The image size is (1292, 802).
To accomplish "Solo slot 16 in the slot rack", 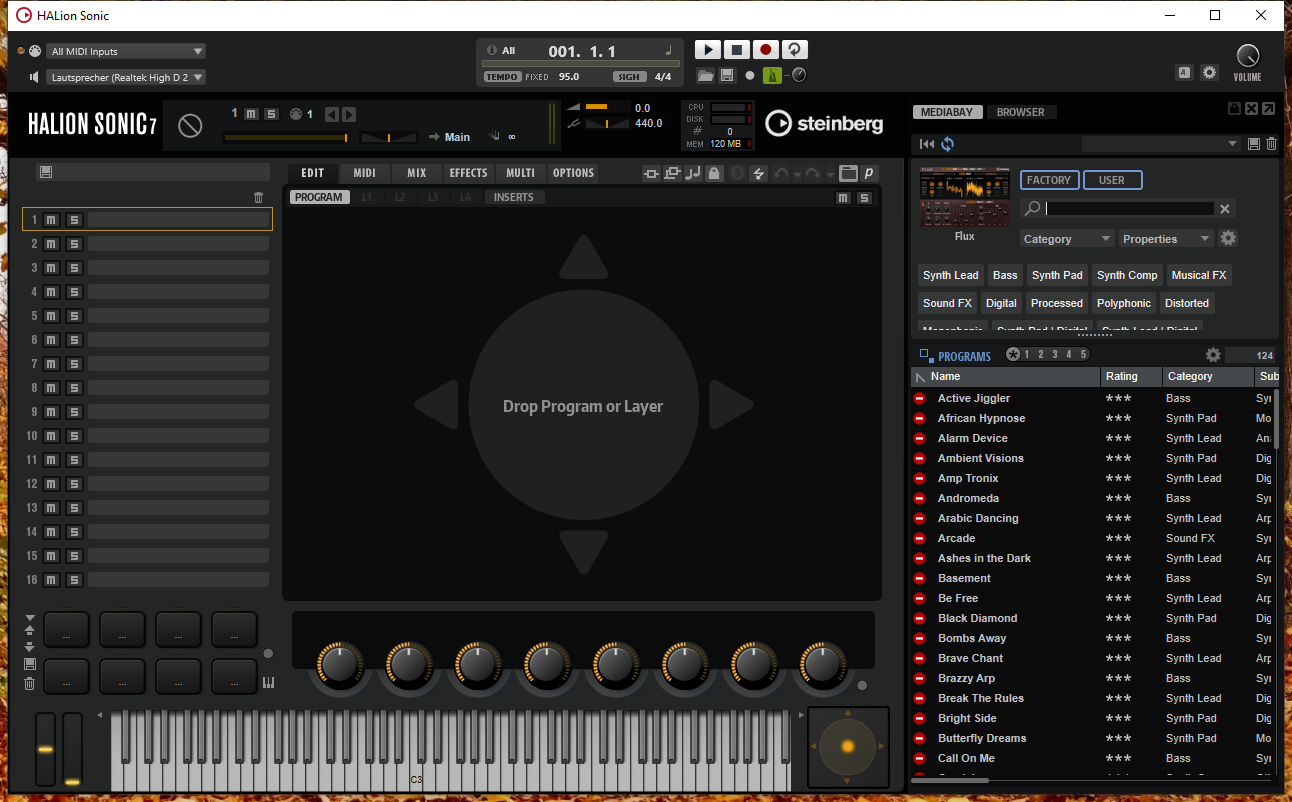I will click(x=74, y=580).
